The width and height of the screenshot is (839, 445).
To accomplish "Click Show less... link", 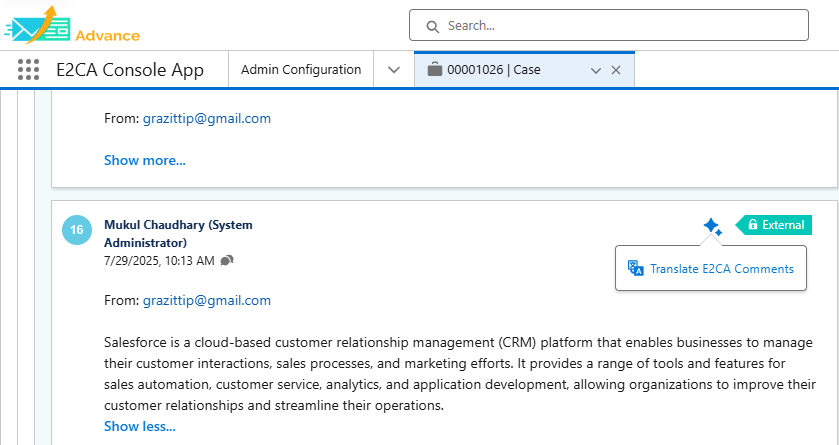I will point(140,426).
